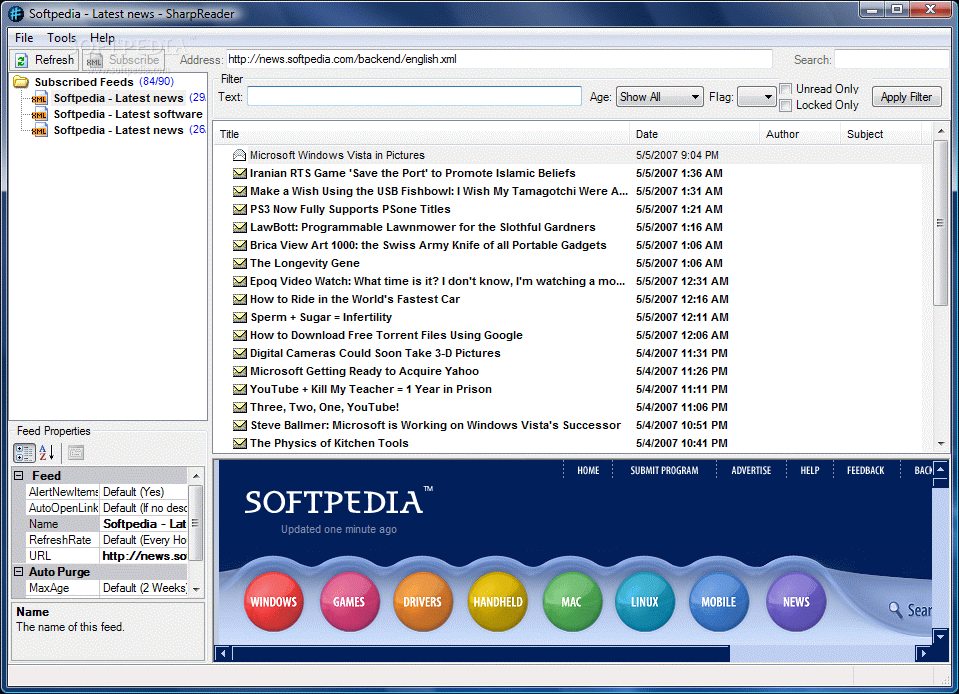Click the read envelope icon for Microsoft Windows Vista in Pictures
The width and height of the screenshot is (959, 694).
240,155
